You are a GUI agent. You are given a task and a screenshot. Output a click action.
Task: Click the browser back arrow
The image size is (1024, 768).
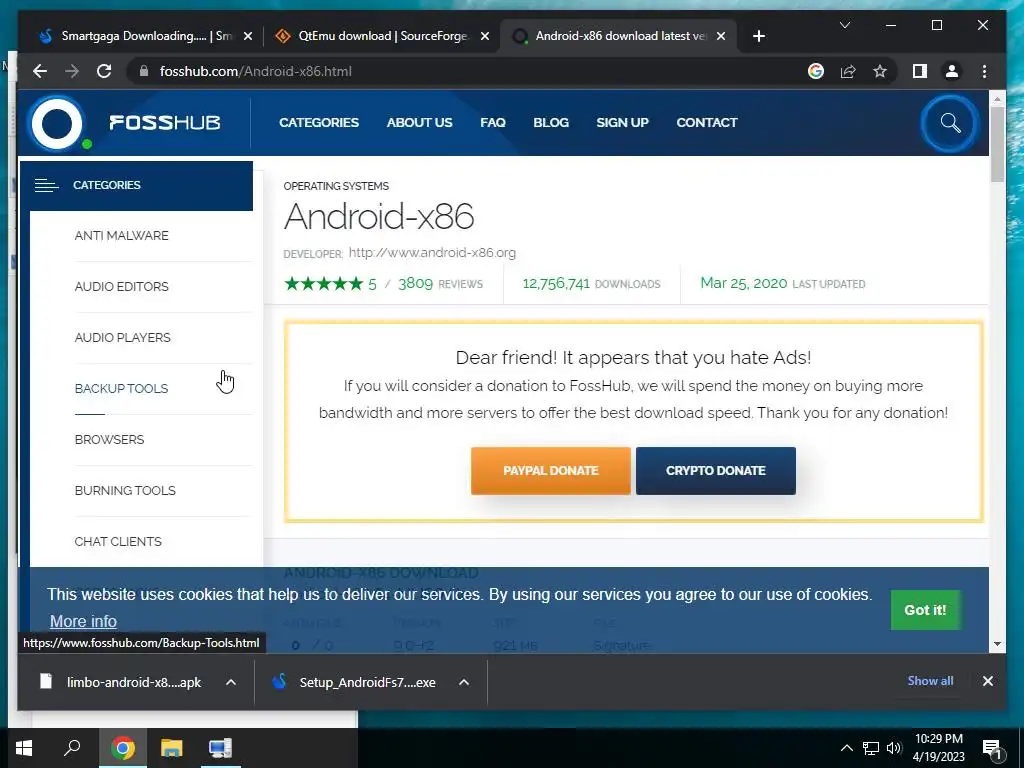point(40,71)
